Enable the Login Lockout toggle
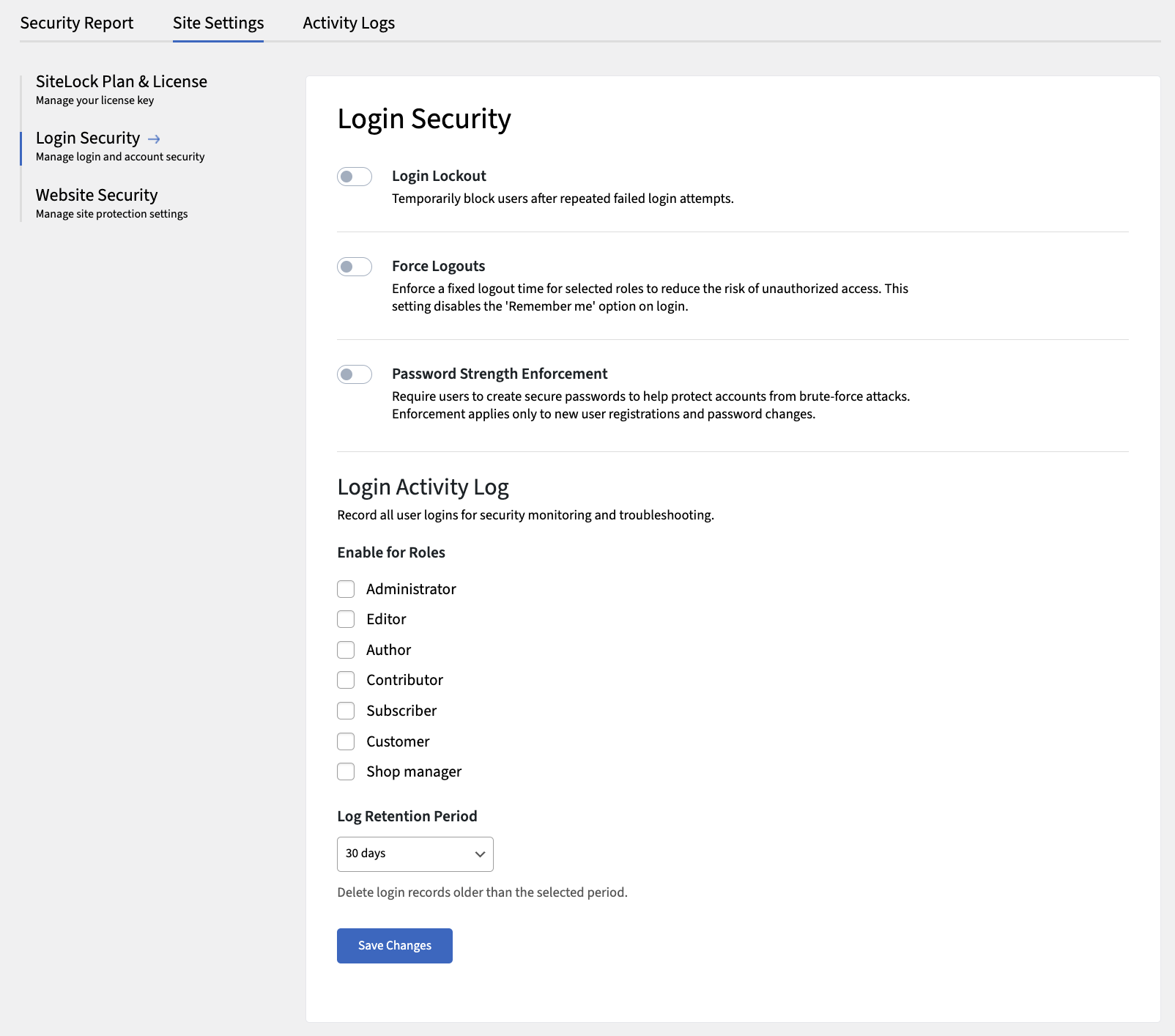1175x1036 pixels. click(354, 177)
